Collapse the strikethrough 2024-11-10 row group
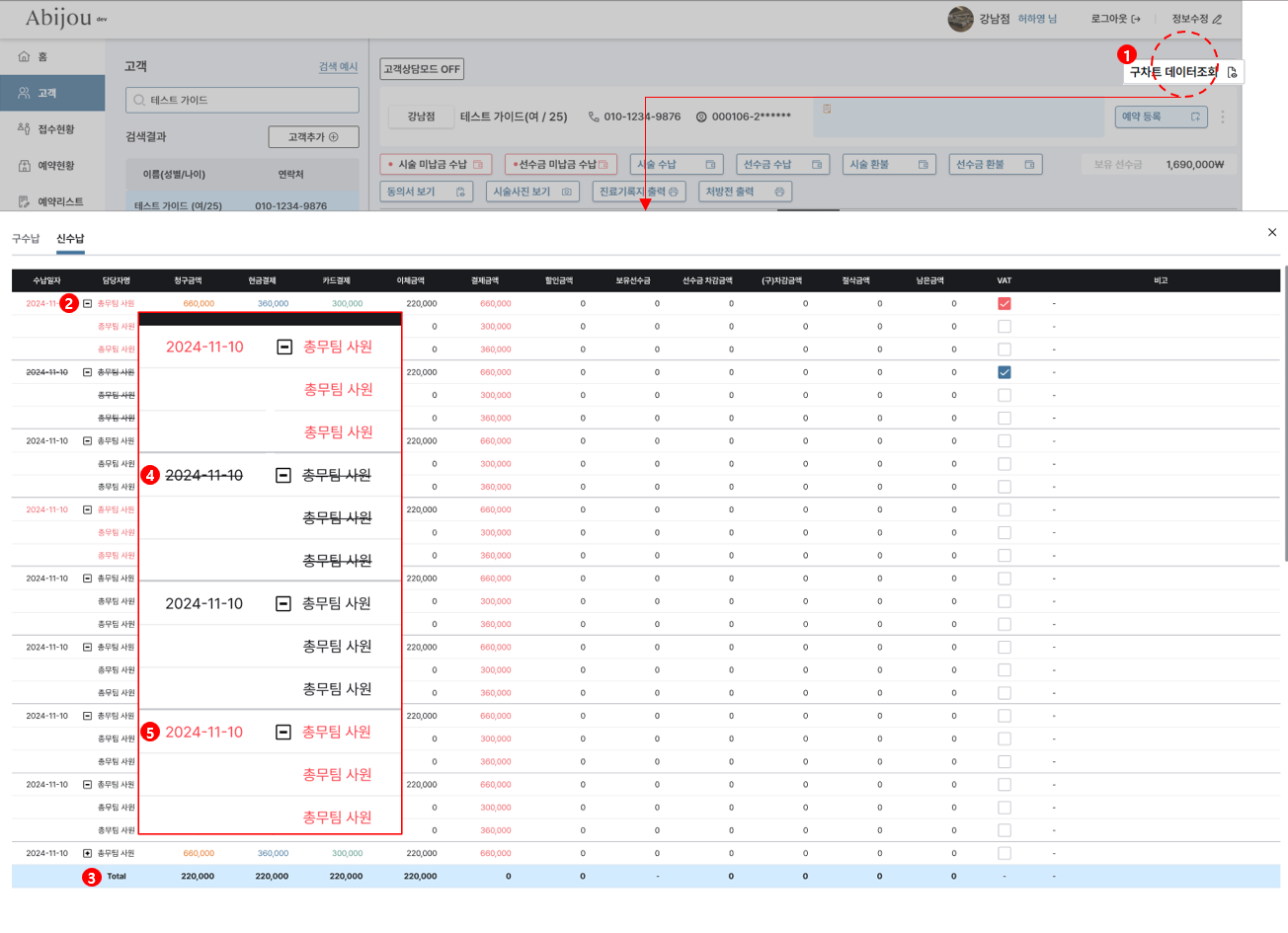 (87, 372)
